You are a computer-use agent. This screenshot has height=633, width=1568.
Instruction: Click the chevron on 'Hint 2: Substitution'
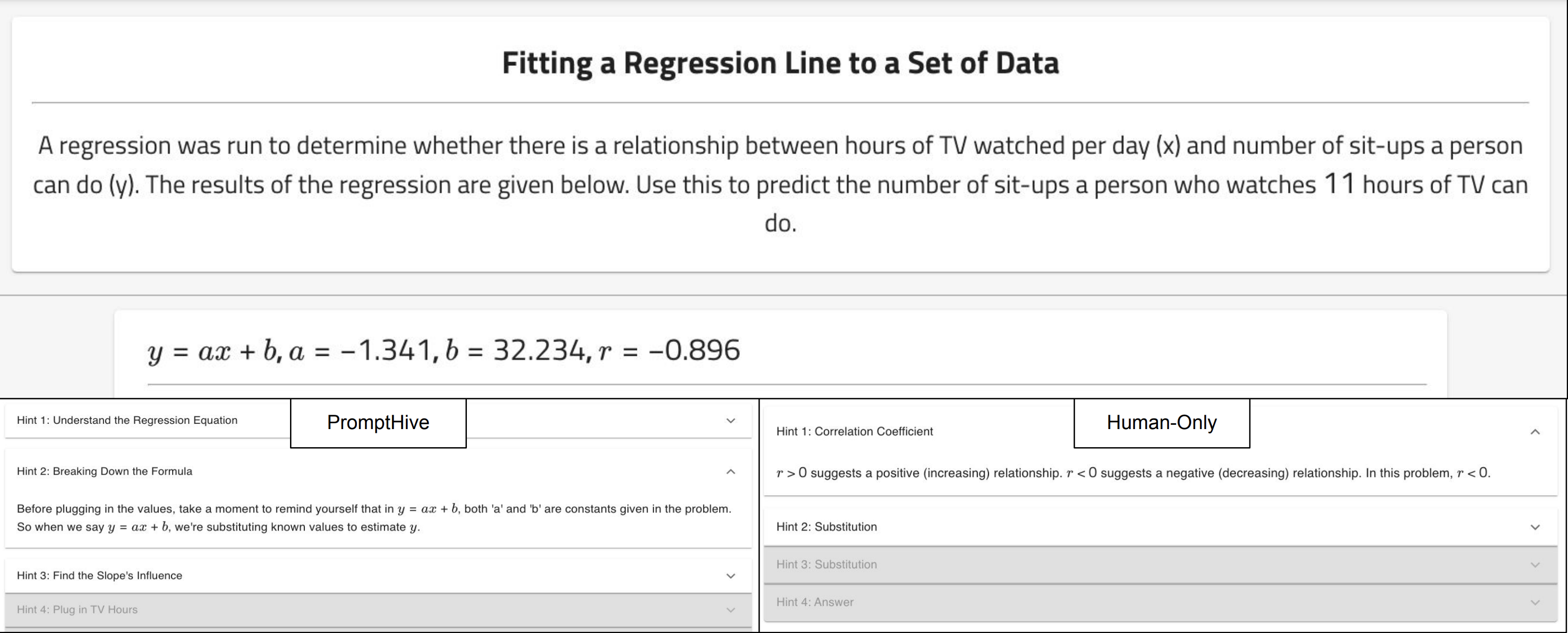coord(1535,527)
